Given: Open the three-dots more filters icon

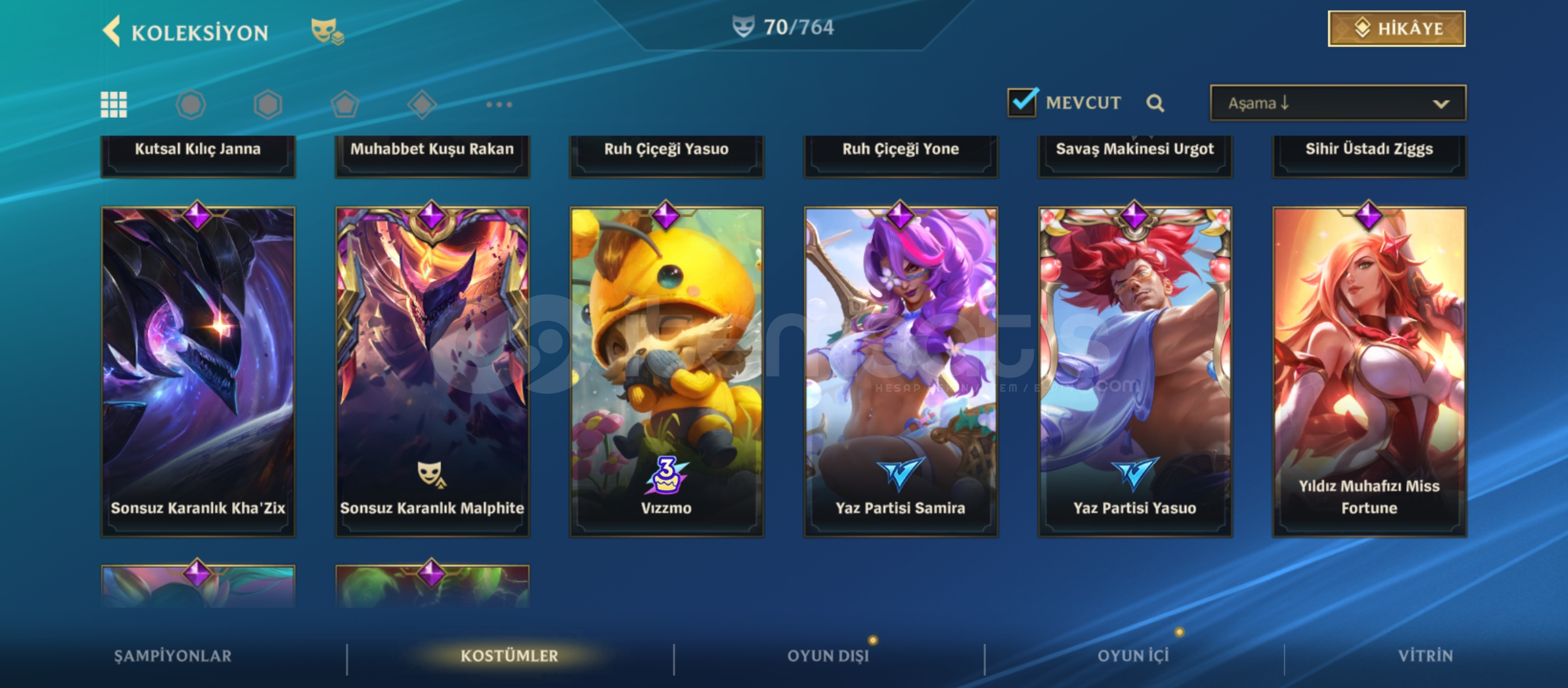Looking at the screenshot, I should [499, 104].
